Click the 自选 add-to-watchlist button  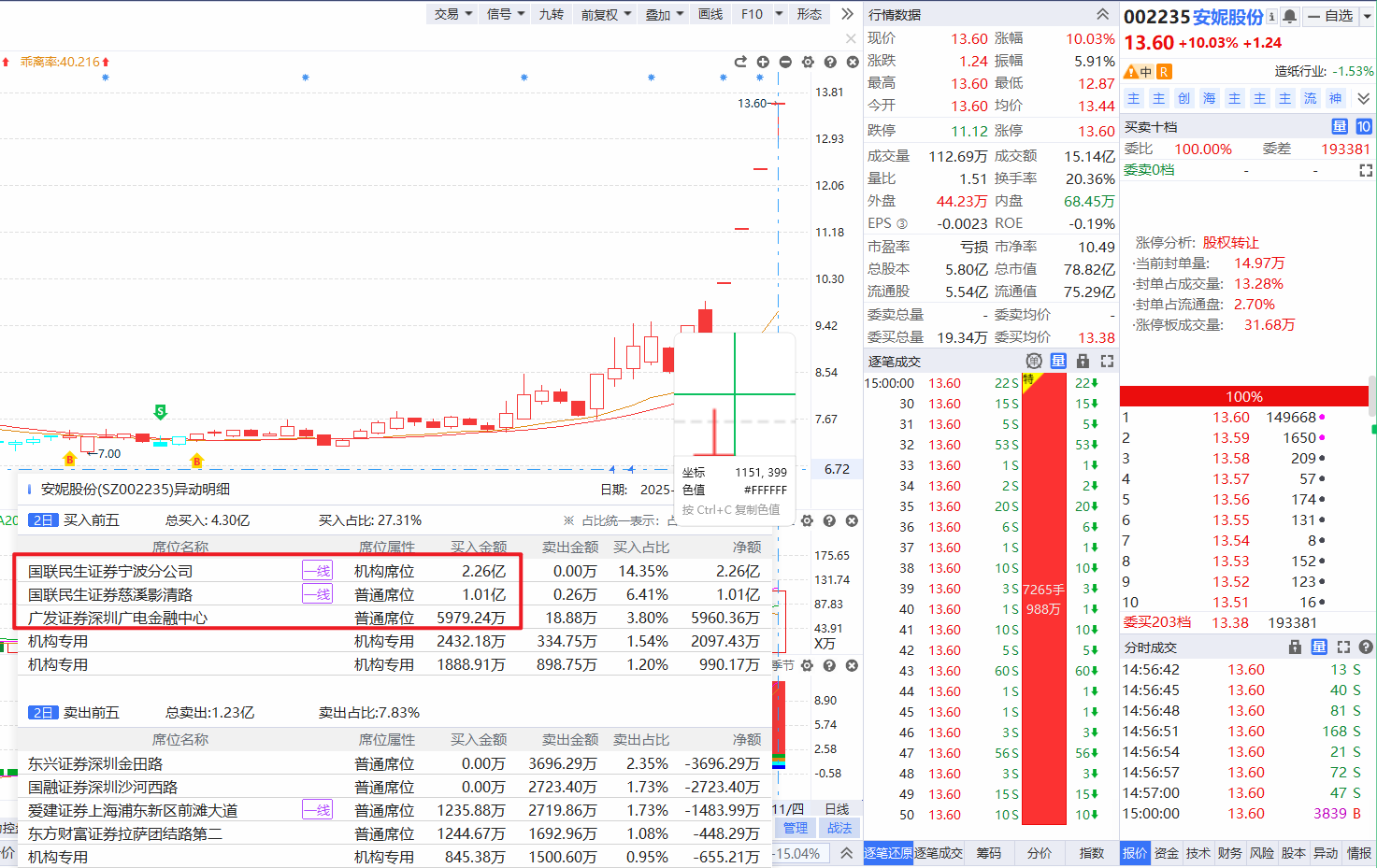1330,17
